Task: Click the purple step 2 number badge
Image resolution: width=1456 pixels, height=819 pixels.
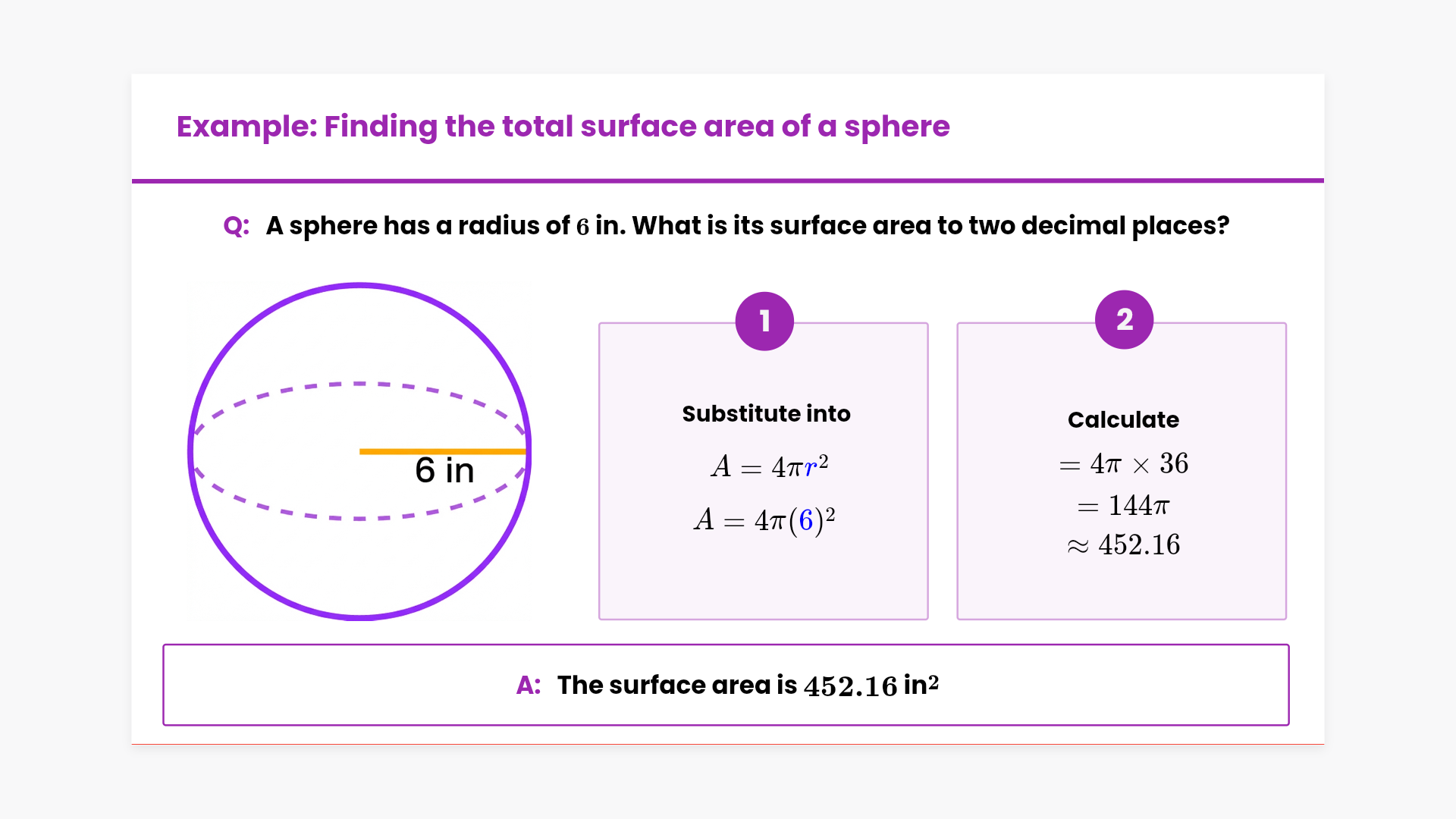Action: (1124, 319)
